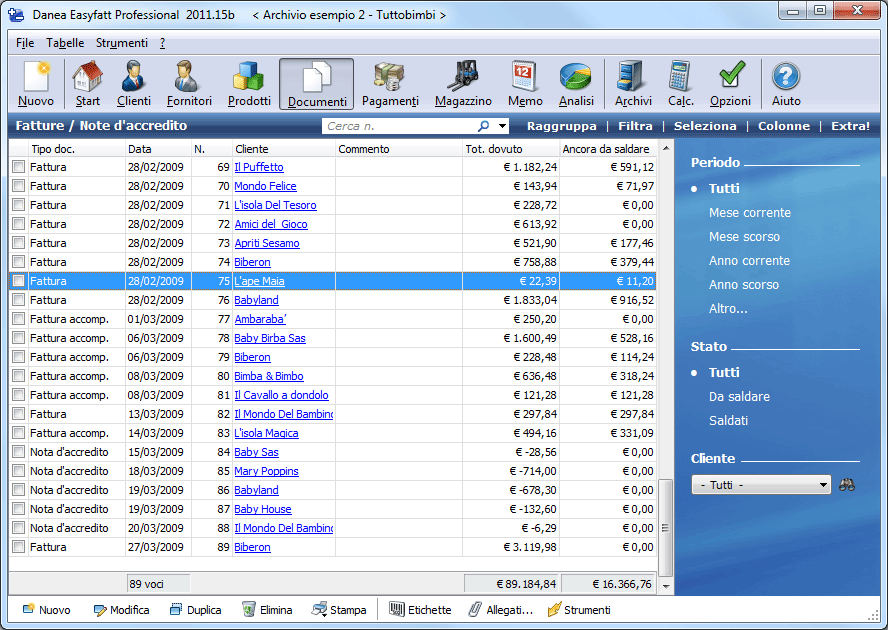Check the box for invoice 78 Baby Birba Sas
Screen dimensions: 888x630
[19, 338]
